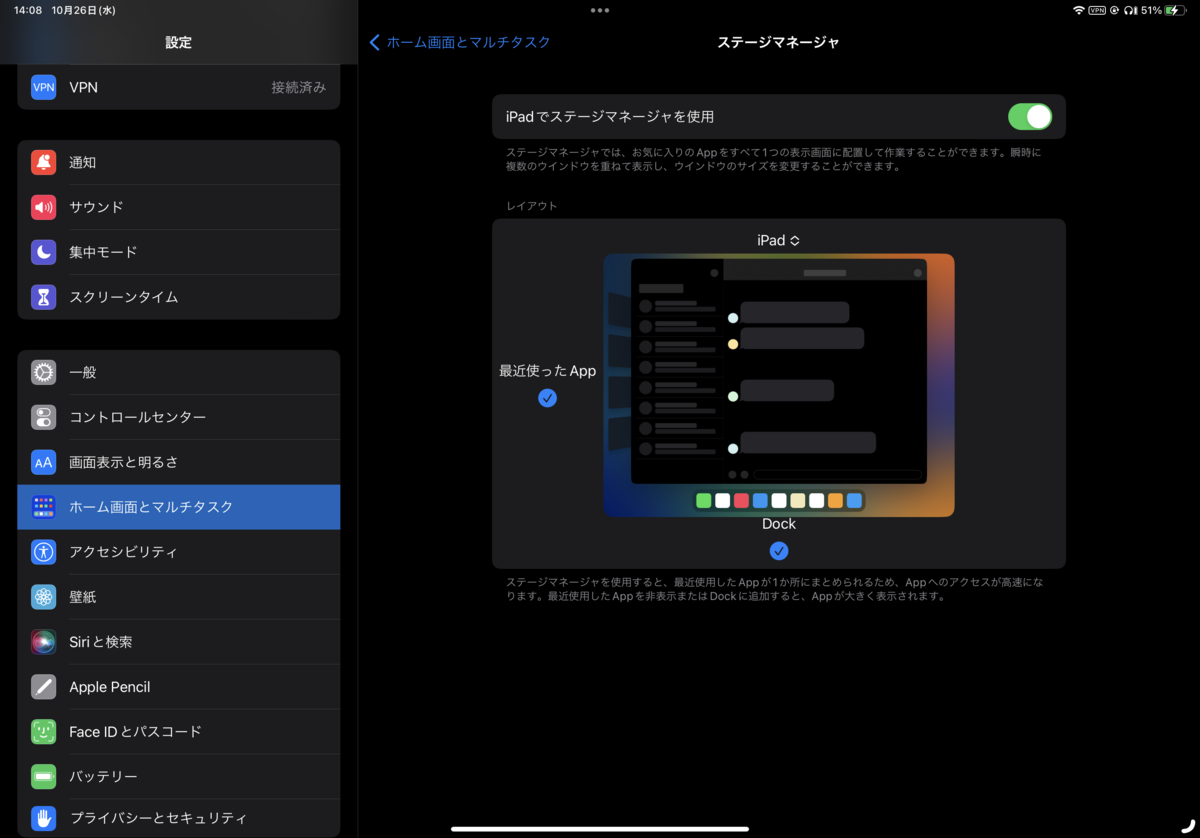Screen dimensions: 1200x838
Task: Tap the Stage Manager layout preview image
Action: click(x=779, y=385)
